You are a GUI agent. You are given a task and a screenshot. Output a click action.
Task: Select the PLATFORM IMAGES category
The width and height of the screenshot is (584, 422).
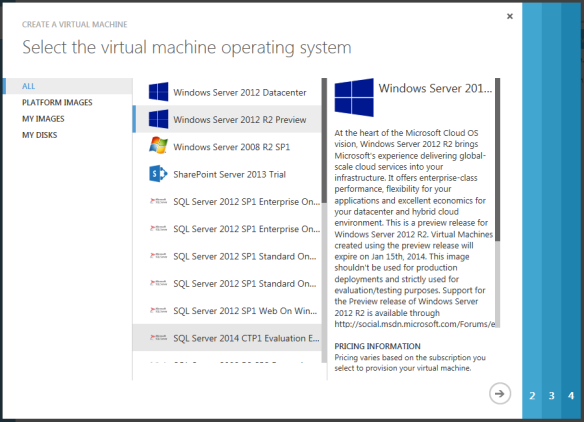pos(57,102)
